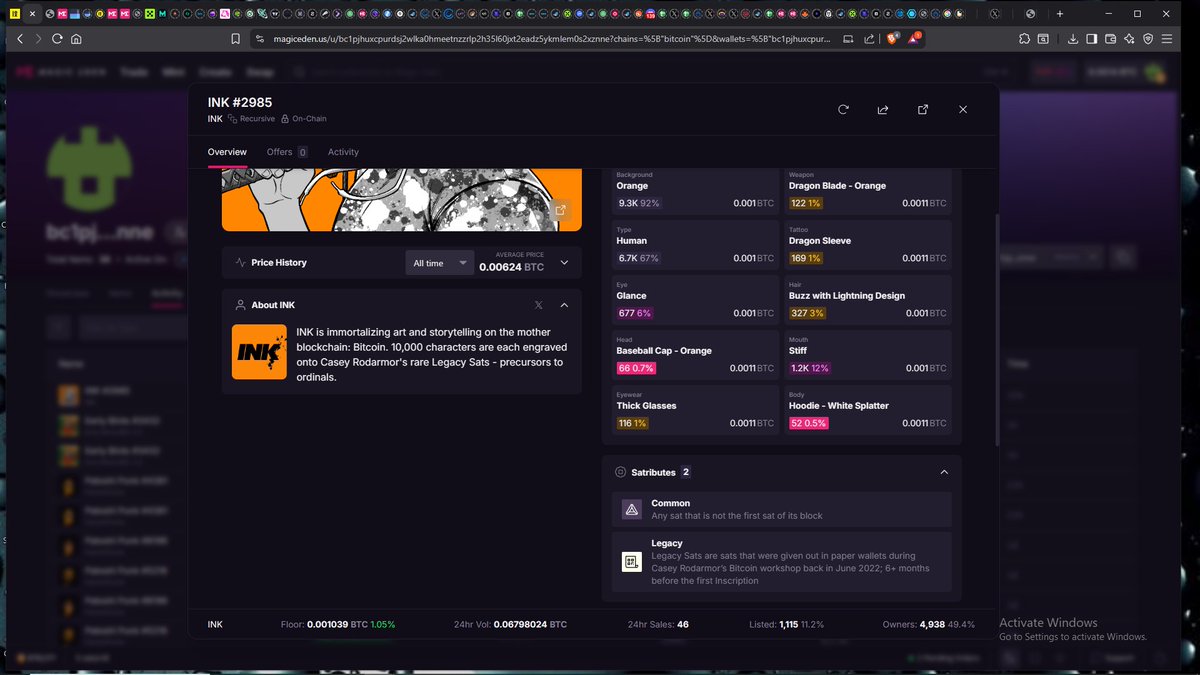Open Brave Rewards triangle icon
The width and height of the screenshot is (1200, 675).
pos(915,39)
